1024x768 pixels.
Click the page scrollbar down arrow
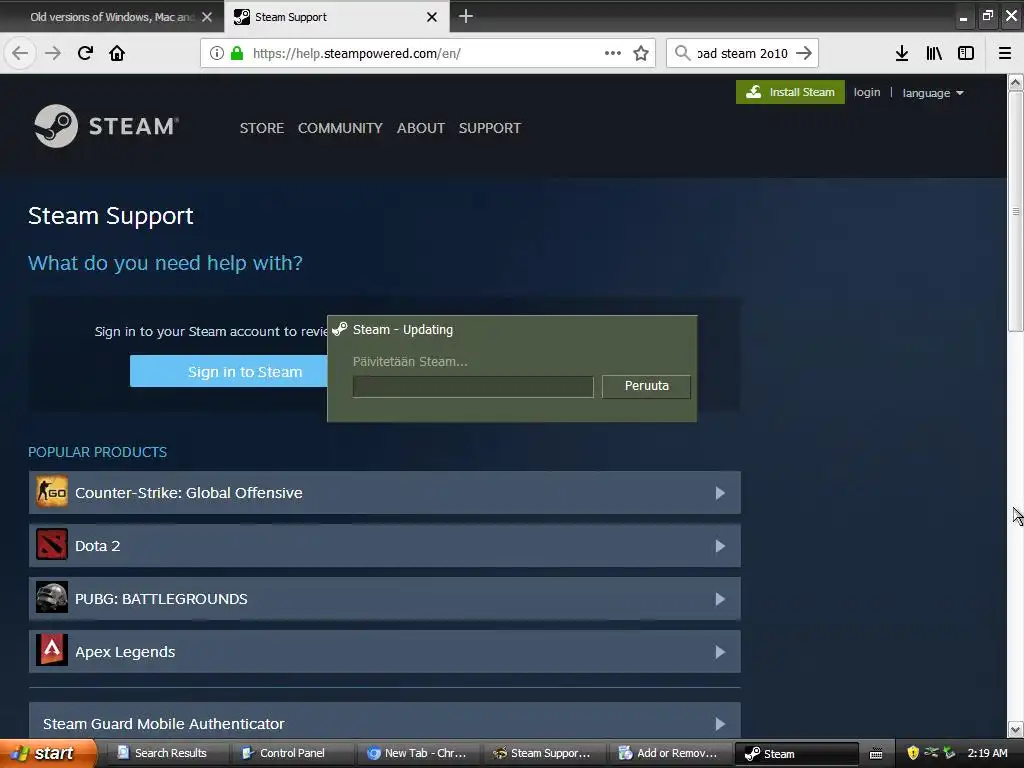pyautogui.click(x=1016, y=729)
